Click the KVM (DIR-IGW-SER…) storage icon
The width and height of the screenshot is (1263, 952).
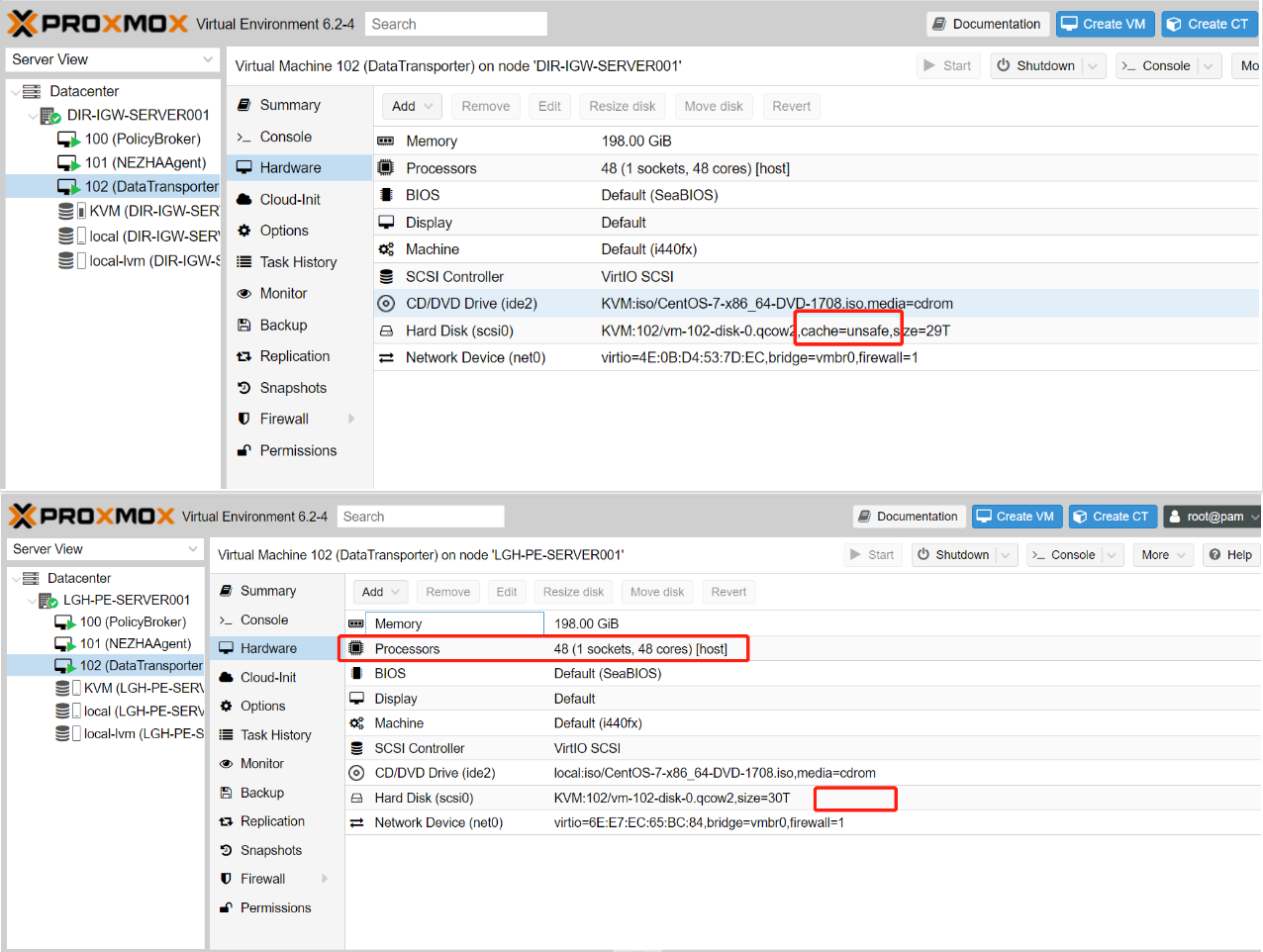point(66,211)
